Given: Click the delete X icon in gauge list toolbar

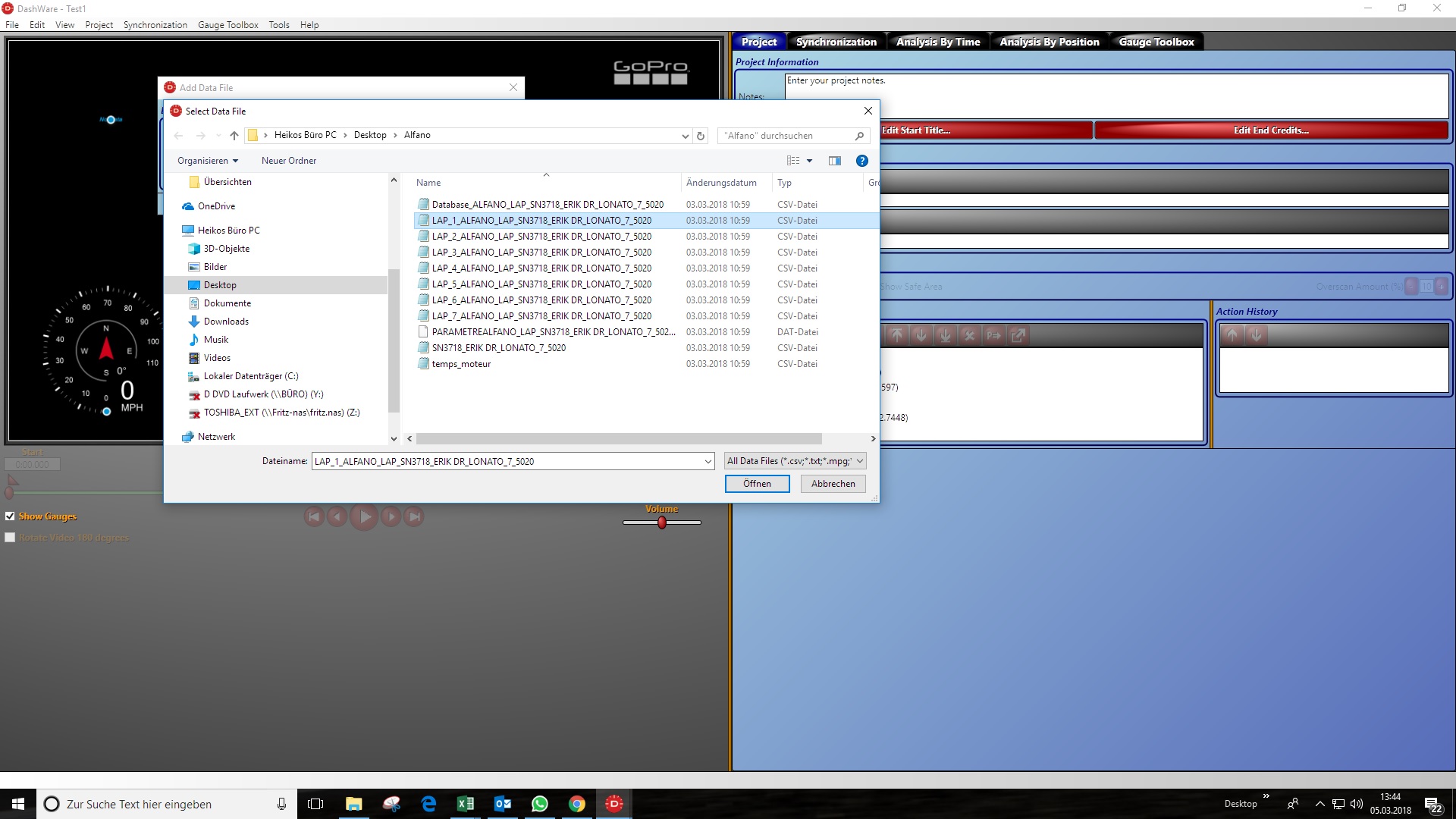Looking at the screenshot, I should (969, 335).
